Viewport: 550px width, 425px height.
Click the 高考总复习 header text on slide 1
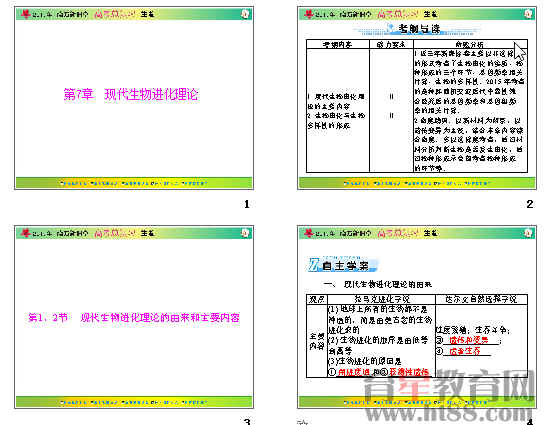115,14
